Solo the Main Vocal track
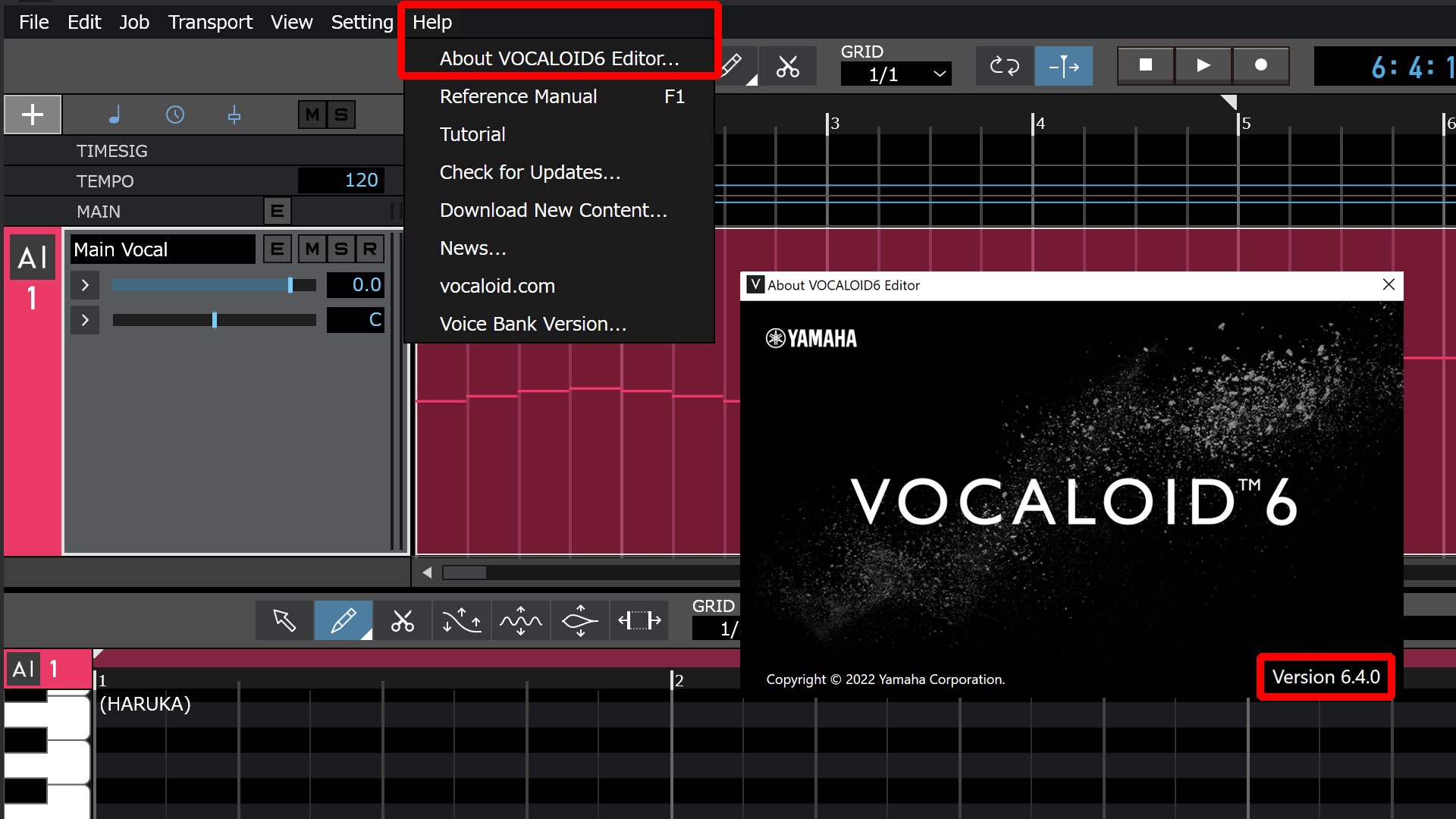The width and height of the screenshot is (1456, 819). pos(341,249)
